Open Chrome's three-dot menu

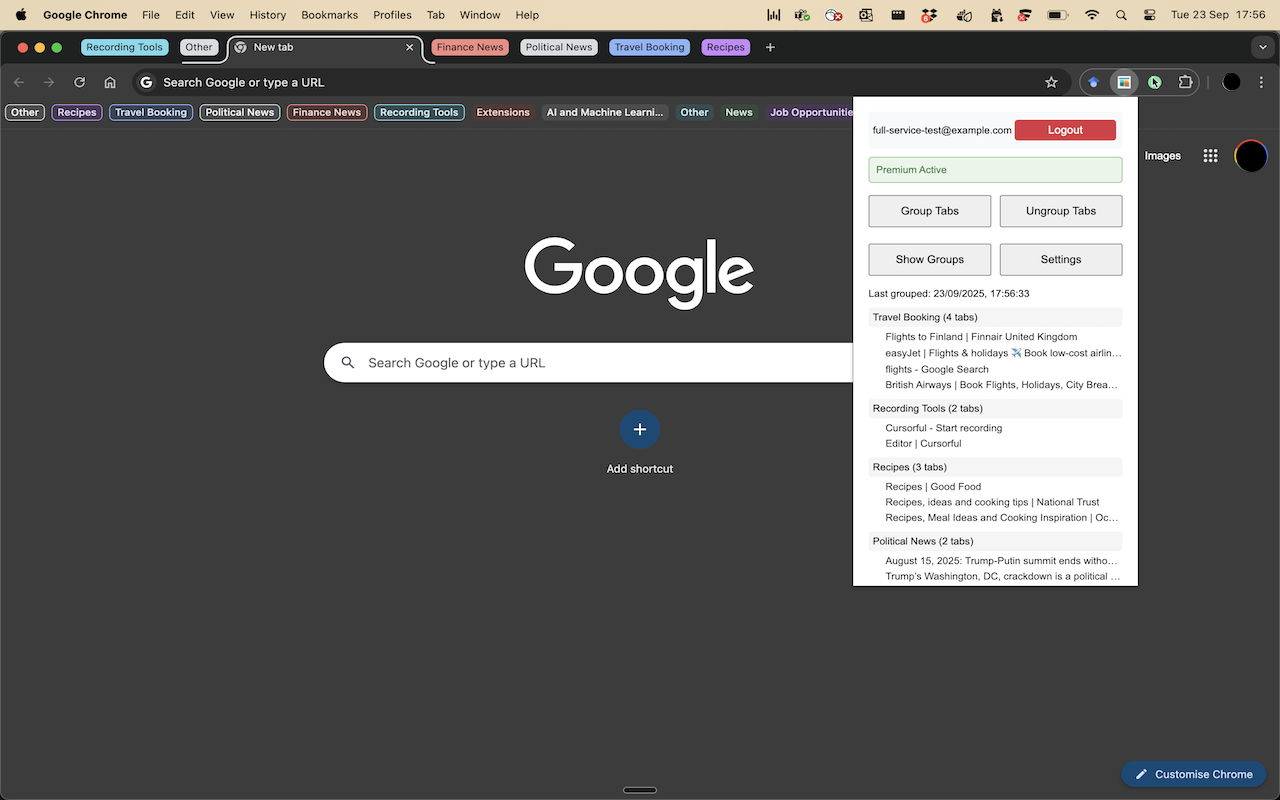pos(1262,82)
